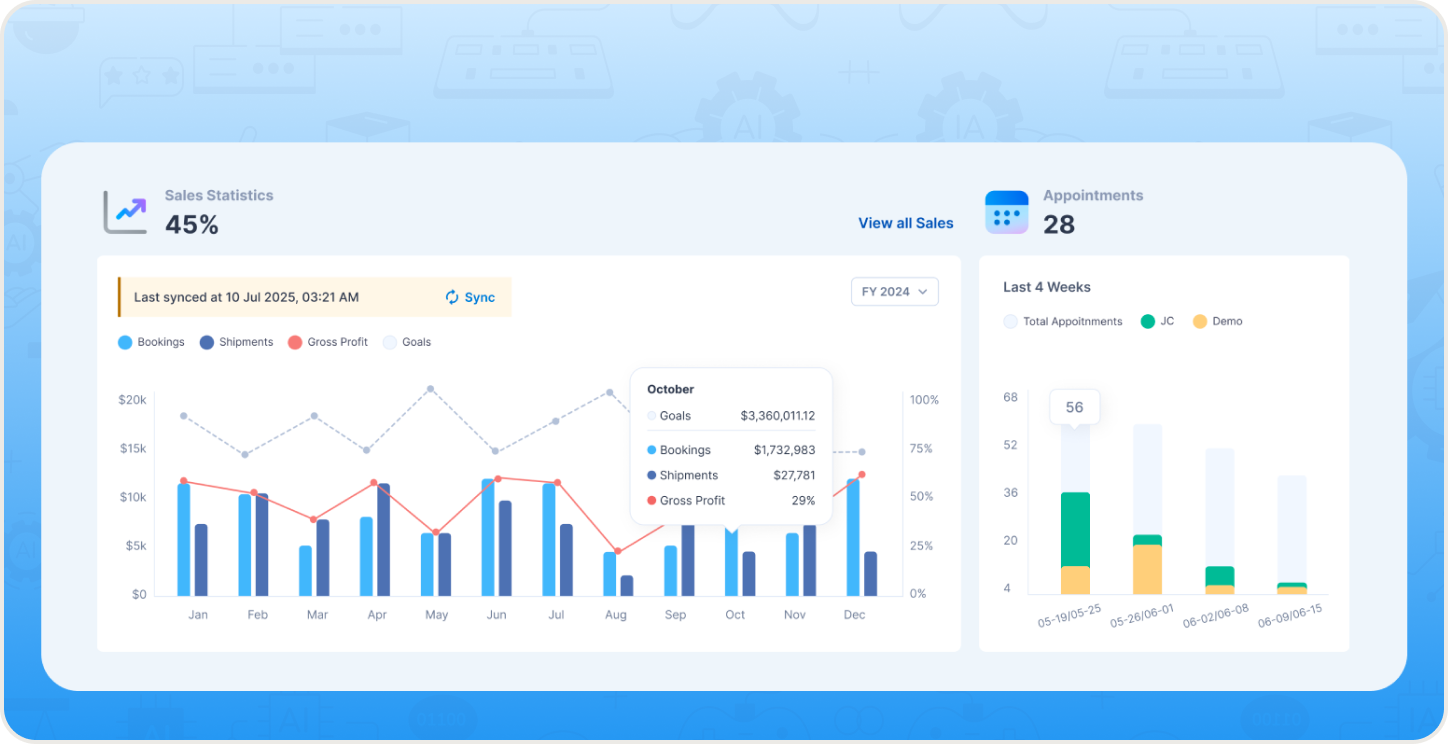Toggle the Shipments series label
The height and width of the screenshot is (744, 1448).
coord(246,342)
